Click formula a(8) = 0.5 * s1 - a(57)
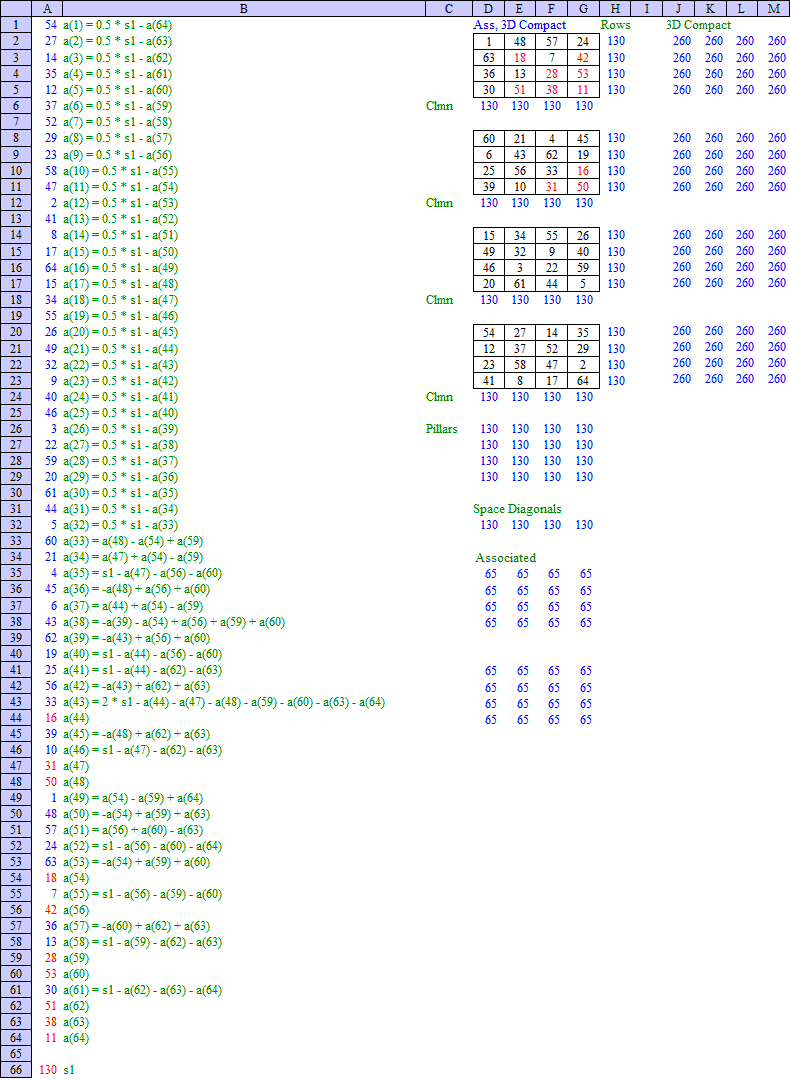This screenshot has height=1080, width=790. point(120,138)
